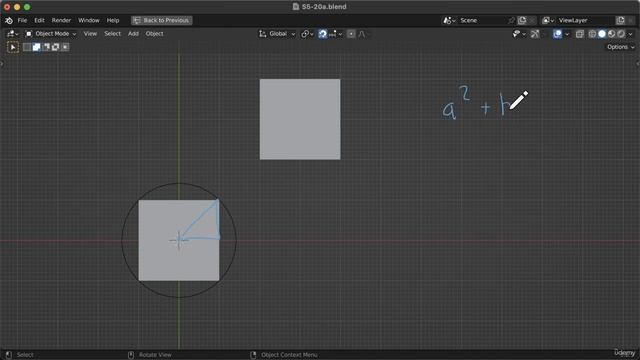Switch to material preview shading
The height and width of the screenshot is (360, 640).
click(x=611, y=34)
